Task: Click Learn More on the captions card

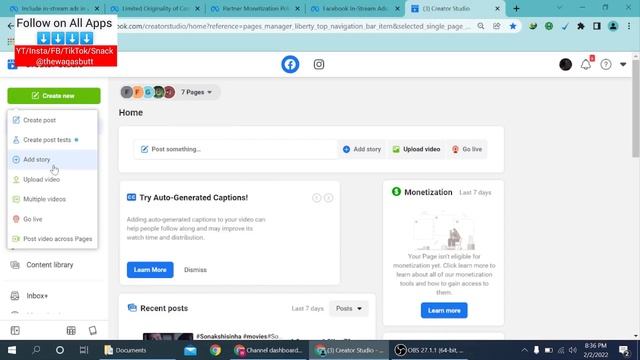Action: click(x=150, y=270)
